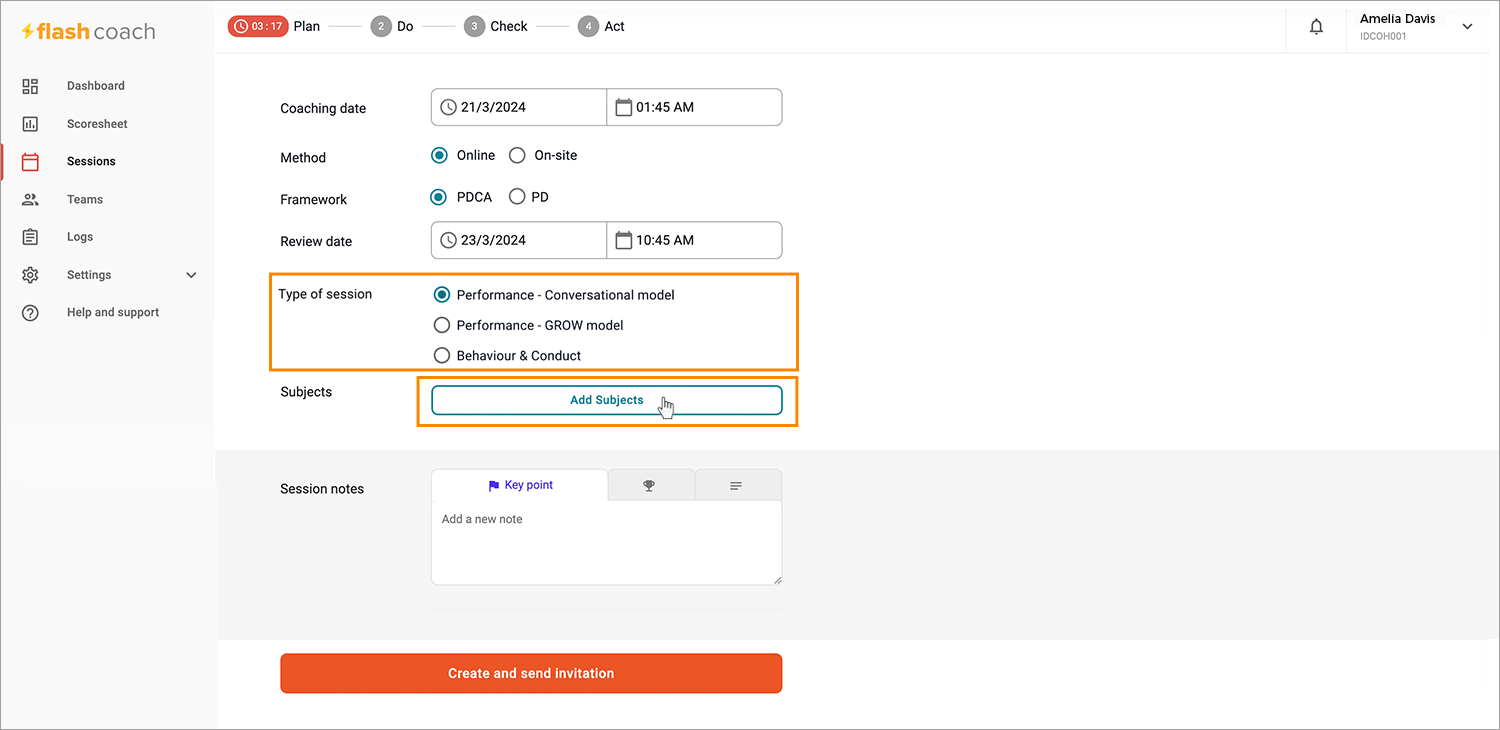Click the Logs clipboard icon

click(x=30, y=237)
